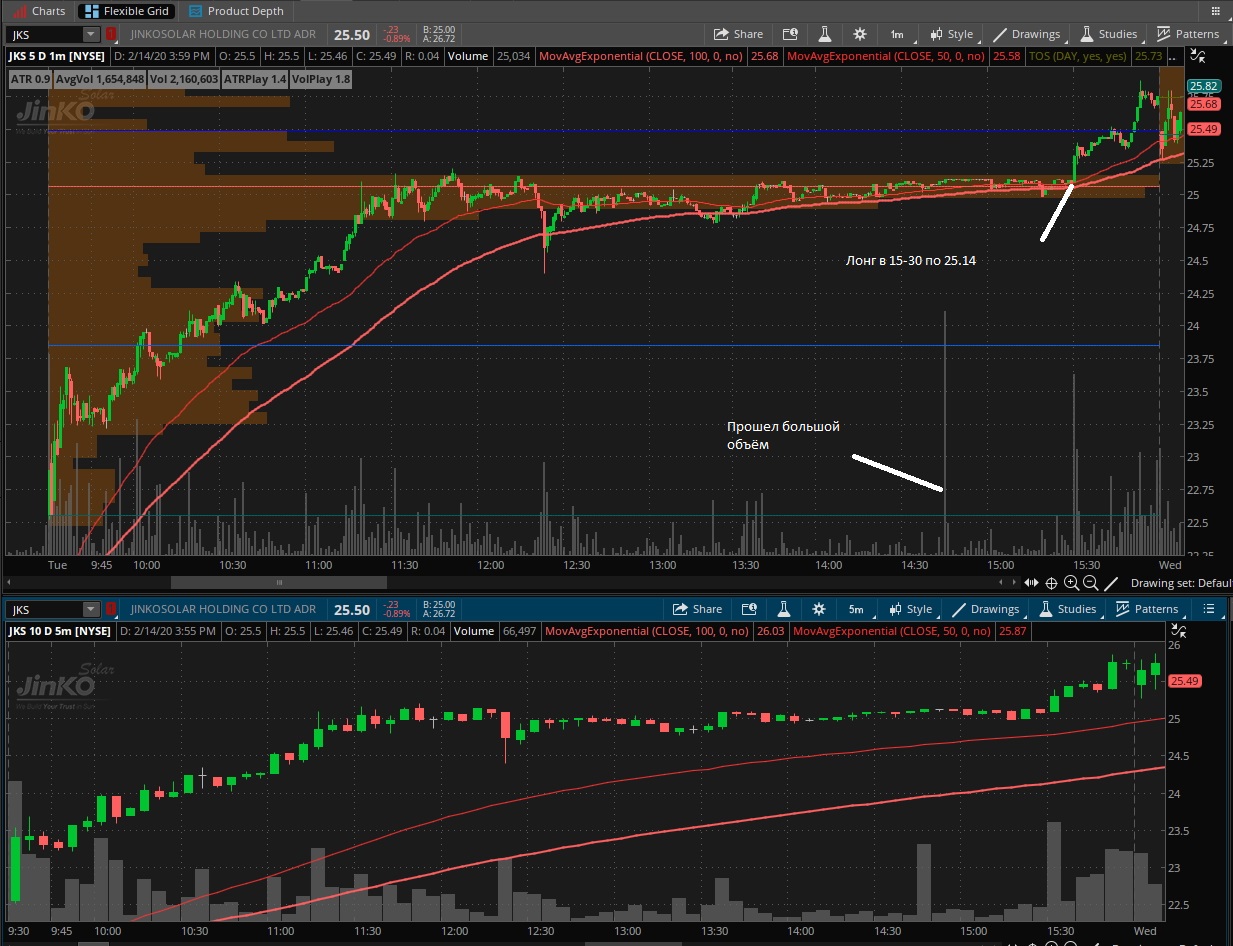Click the 25.49 price bubble, upper chart axis
The height and width of the screenshot is (946, 1233).
coord(1203,129)
